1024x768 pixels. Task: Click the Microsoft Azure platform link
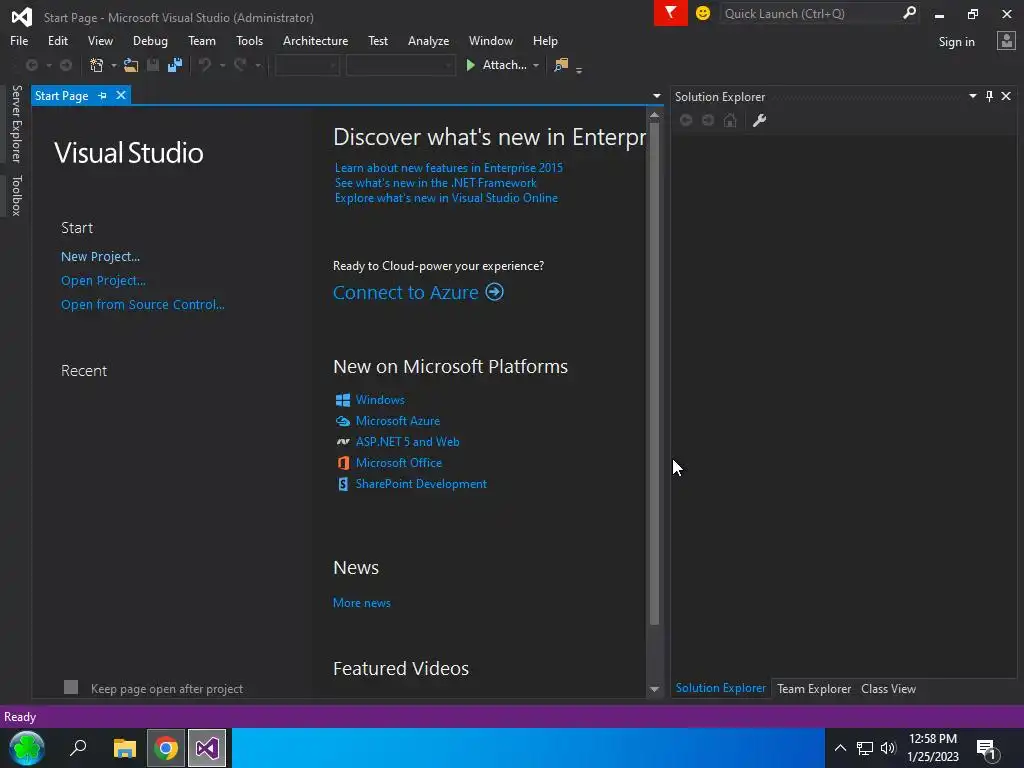398,421
